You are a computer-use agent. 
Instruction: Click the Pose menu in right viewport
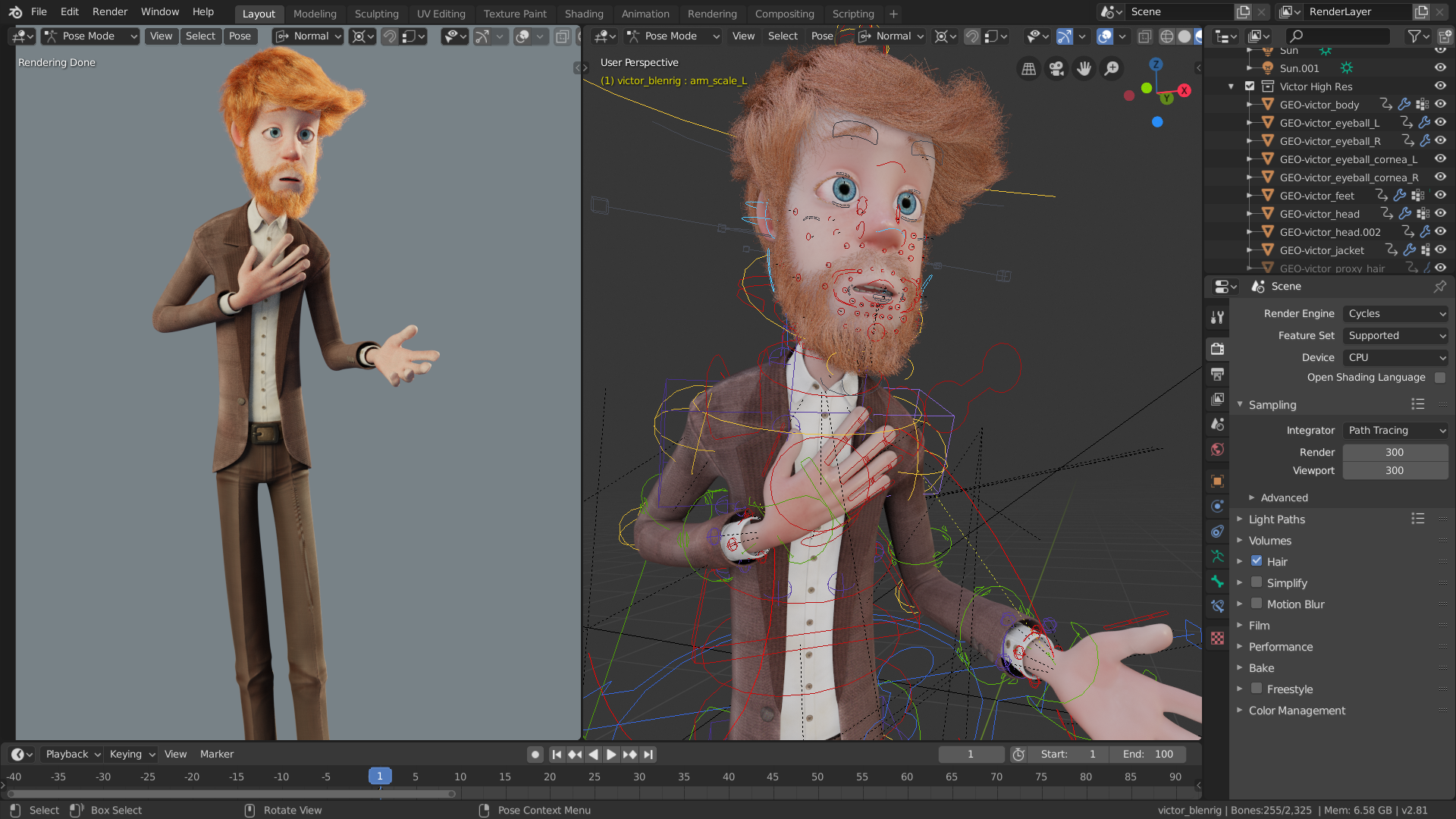click(x=821, y=36)
